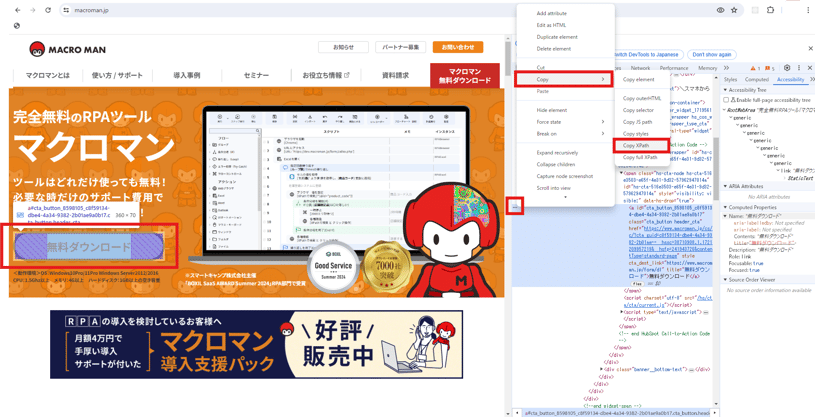The width and height of the screenshot is (815, 417).
Task: Open the 導入事例 navigation item
Action: [187, 75]
